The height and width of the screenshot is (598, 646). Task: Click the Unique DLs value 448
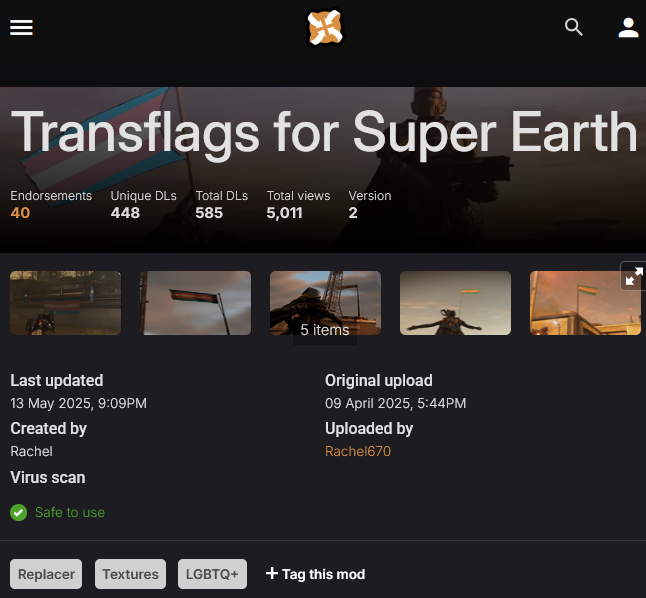coord(125,213)
